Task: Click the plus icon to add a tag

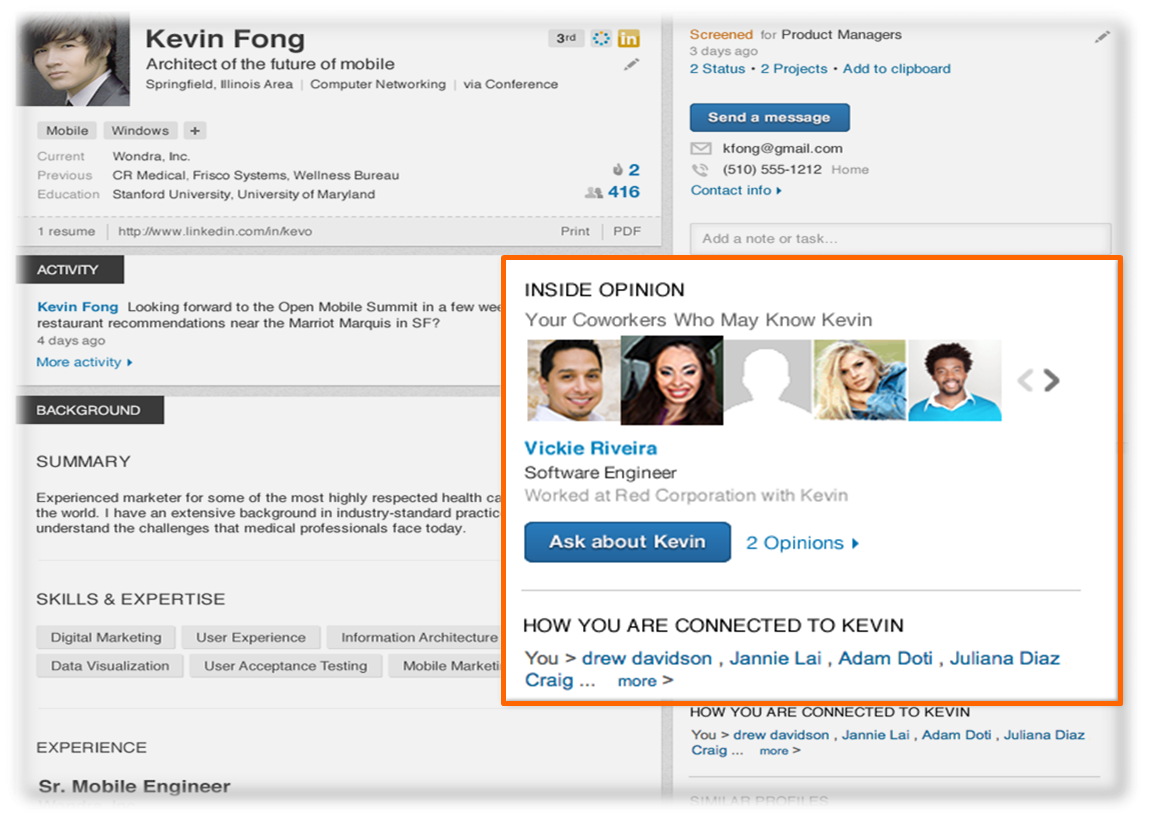Action: click(195, 131)
